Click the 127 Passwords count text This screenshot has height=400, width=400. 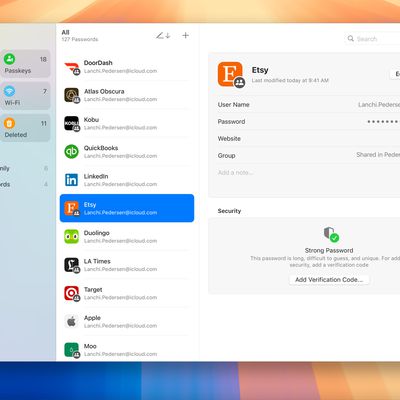80,39
